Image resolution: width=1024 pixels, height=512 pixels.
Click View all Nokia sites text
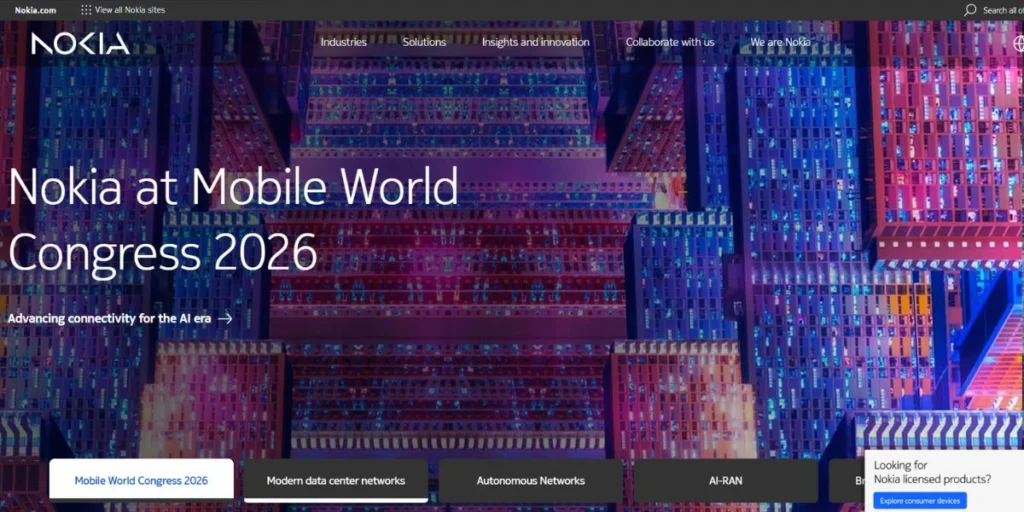(x=130, y=10)
